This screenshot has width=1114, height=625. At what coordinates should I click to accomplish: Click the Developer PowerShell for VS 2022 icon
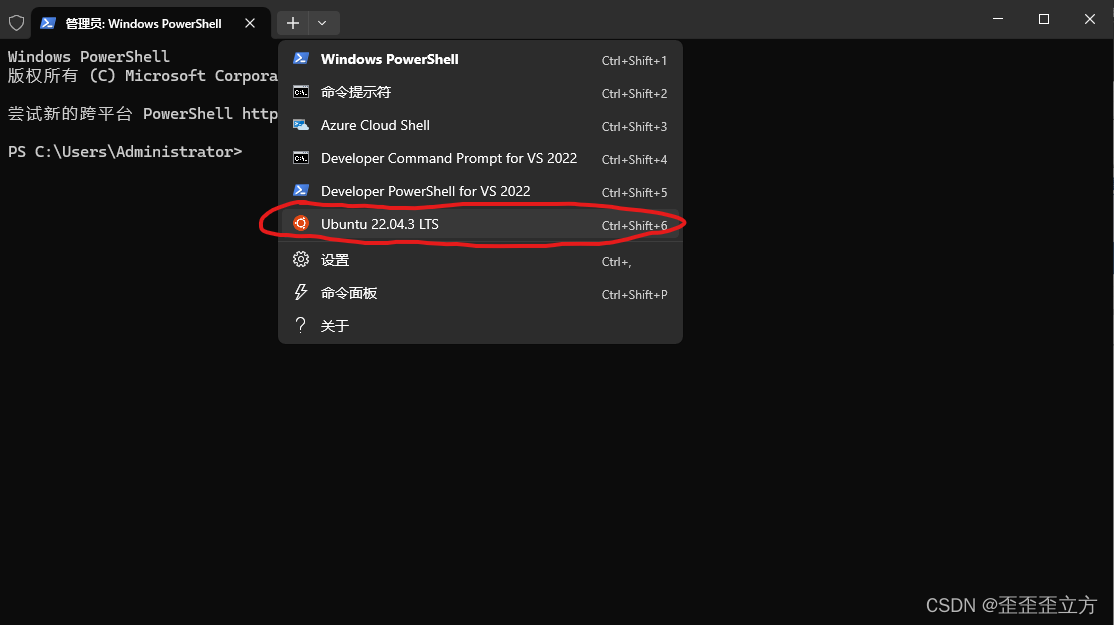[300, 191]
